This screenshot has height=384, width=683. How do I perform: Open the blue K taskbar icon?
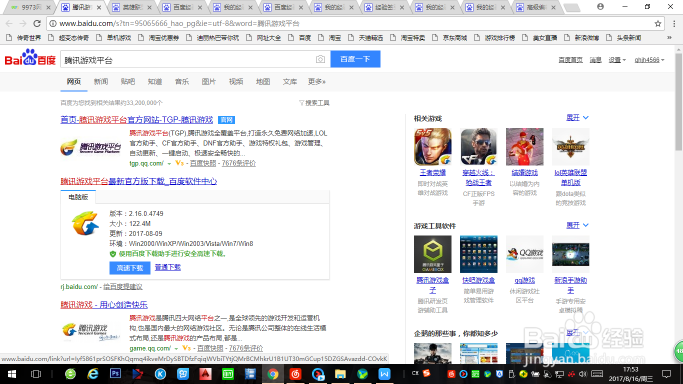[x=160, y=374]
